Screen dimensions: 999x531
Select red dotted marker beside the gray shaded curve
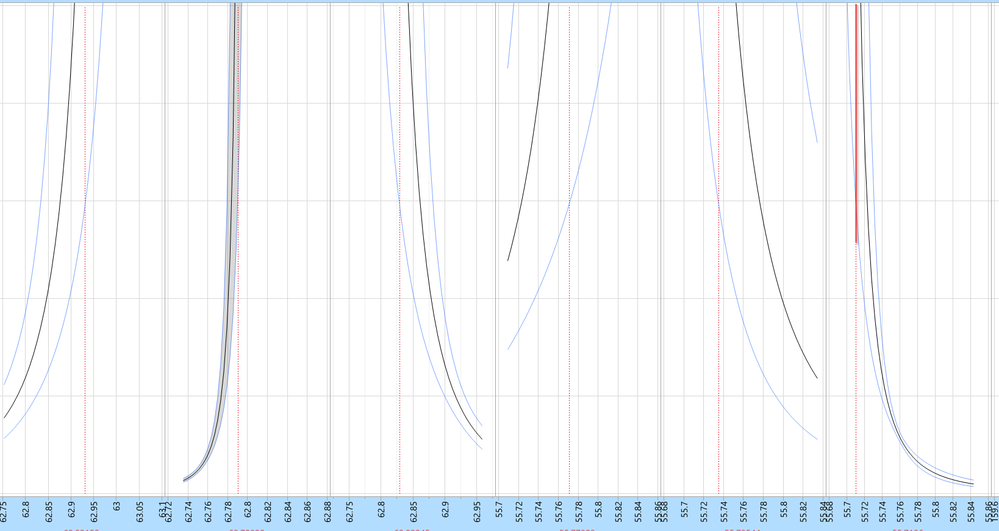tap(238, 251)
